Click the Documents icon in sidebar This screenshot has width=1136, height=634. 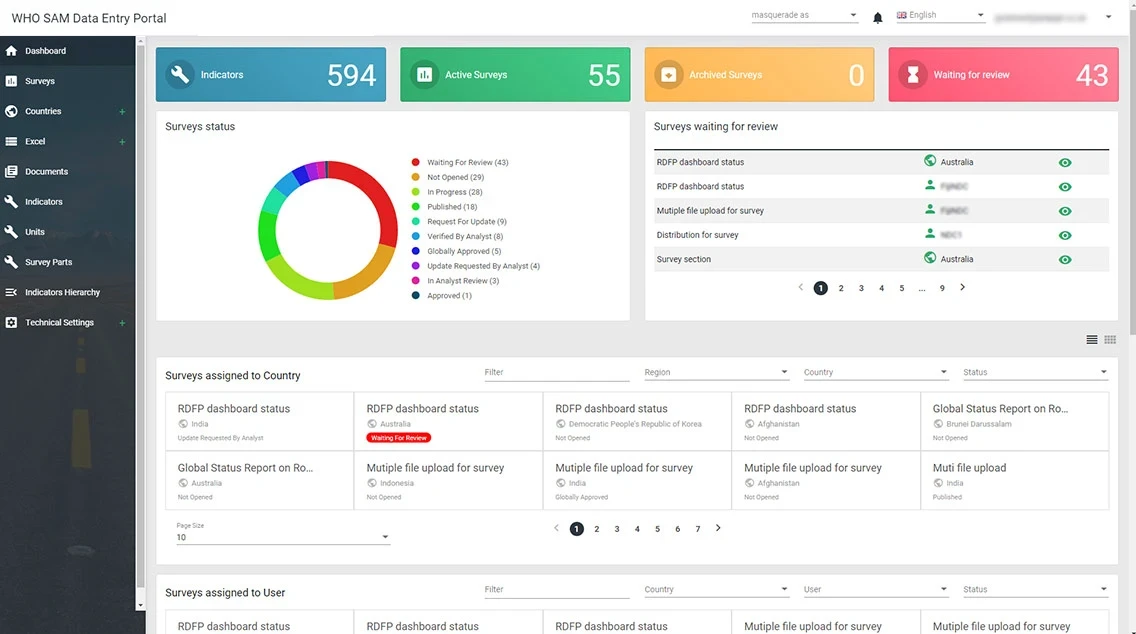pos(11,172)
